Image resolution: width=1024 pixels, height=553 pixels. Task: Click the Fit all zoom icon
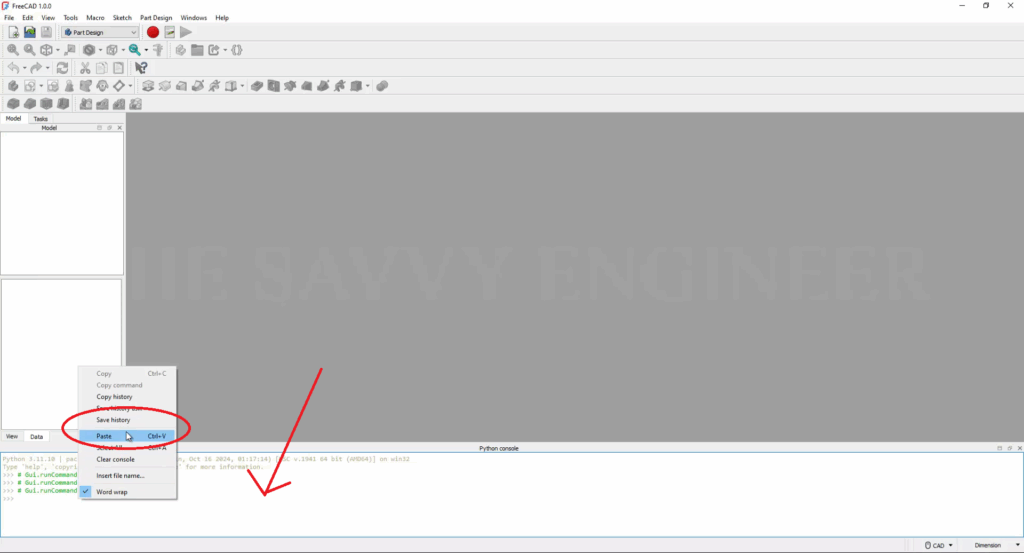13,50
